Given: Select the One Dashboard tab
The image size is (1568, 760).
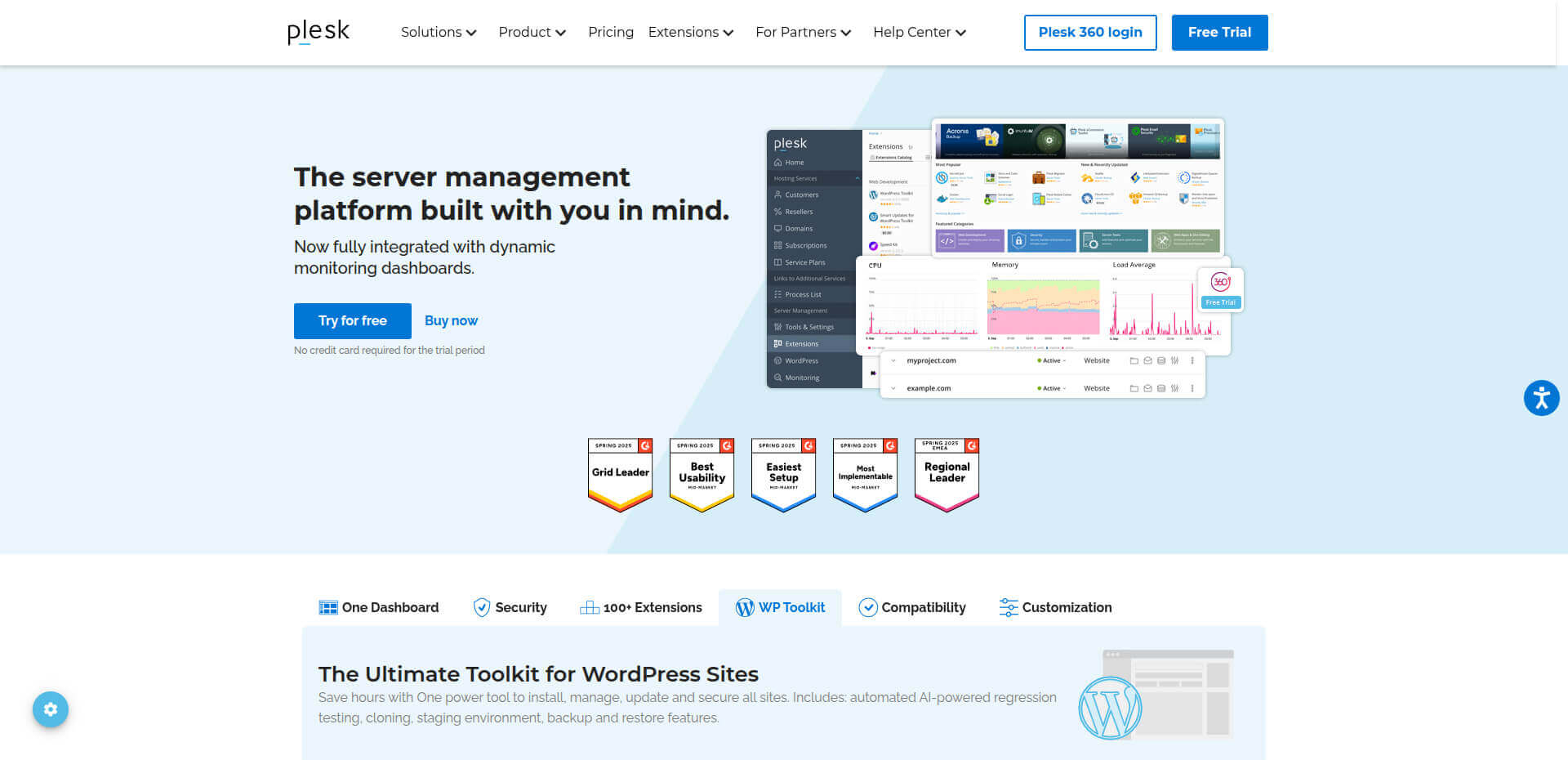Looking at the screenshot, I should (x=379, y=607).
